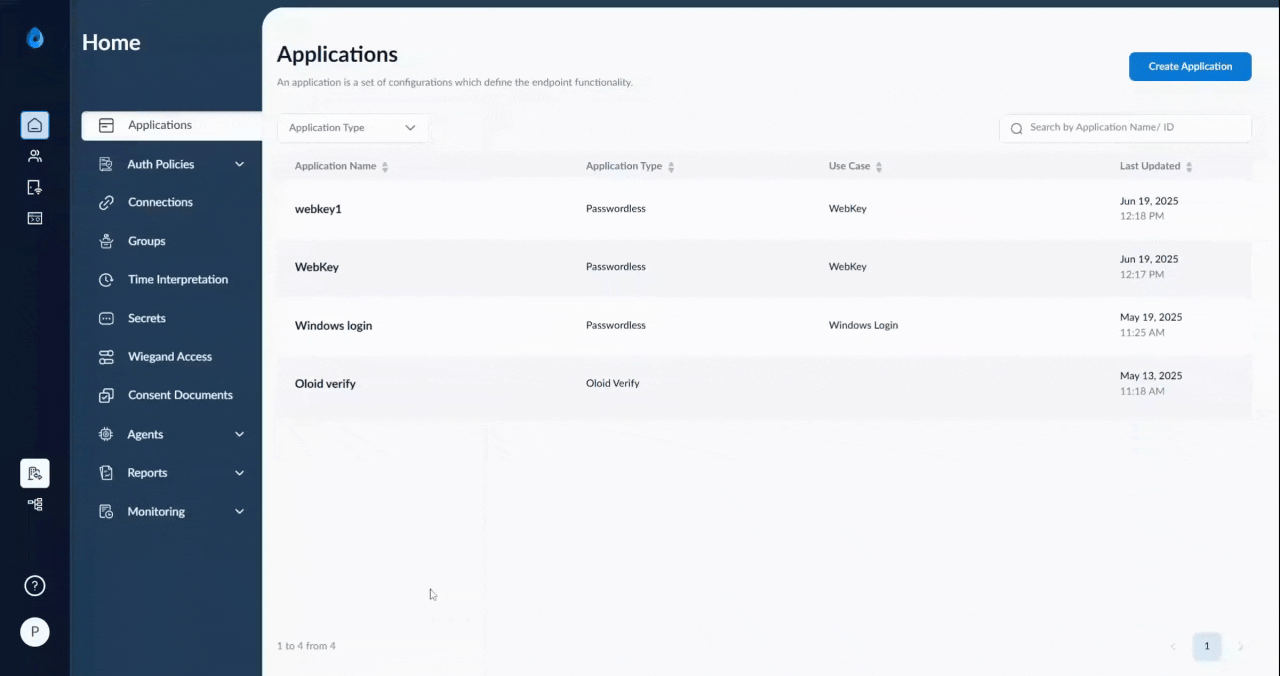
Task: Click the Secrets icon
Action: click(106, 318)
